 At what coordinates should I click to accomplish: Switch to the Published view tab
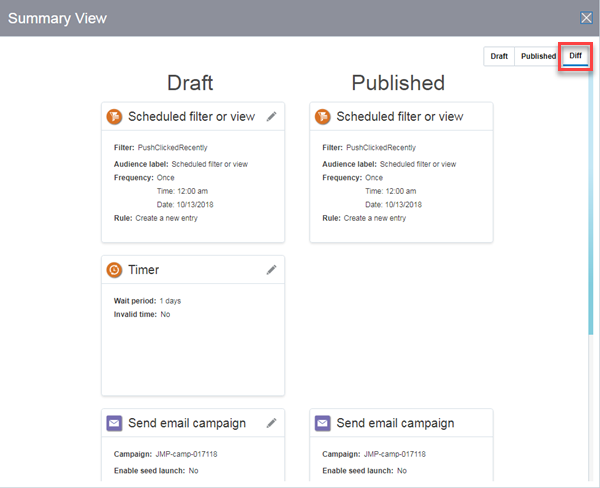tap(538, 56)
